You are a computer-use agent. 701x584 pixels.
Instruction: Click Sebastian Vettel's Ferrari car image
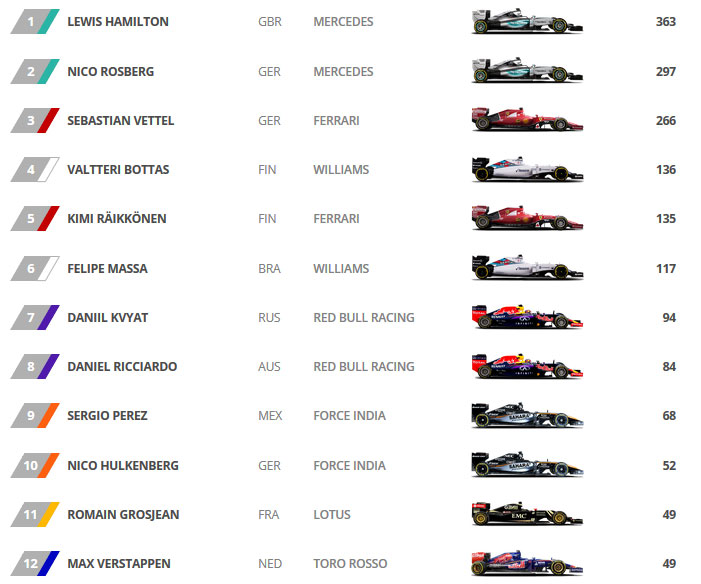(527, 120)
